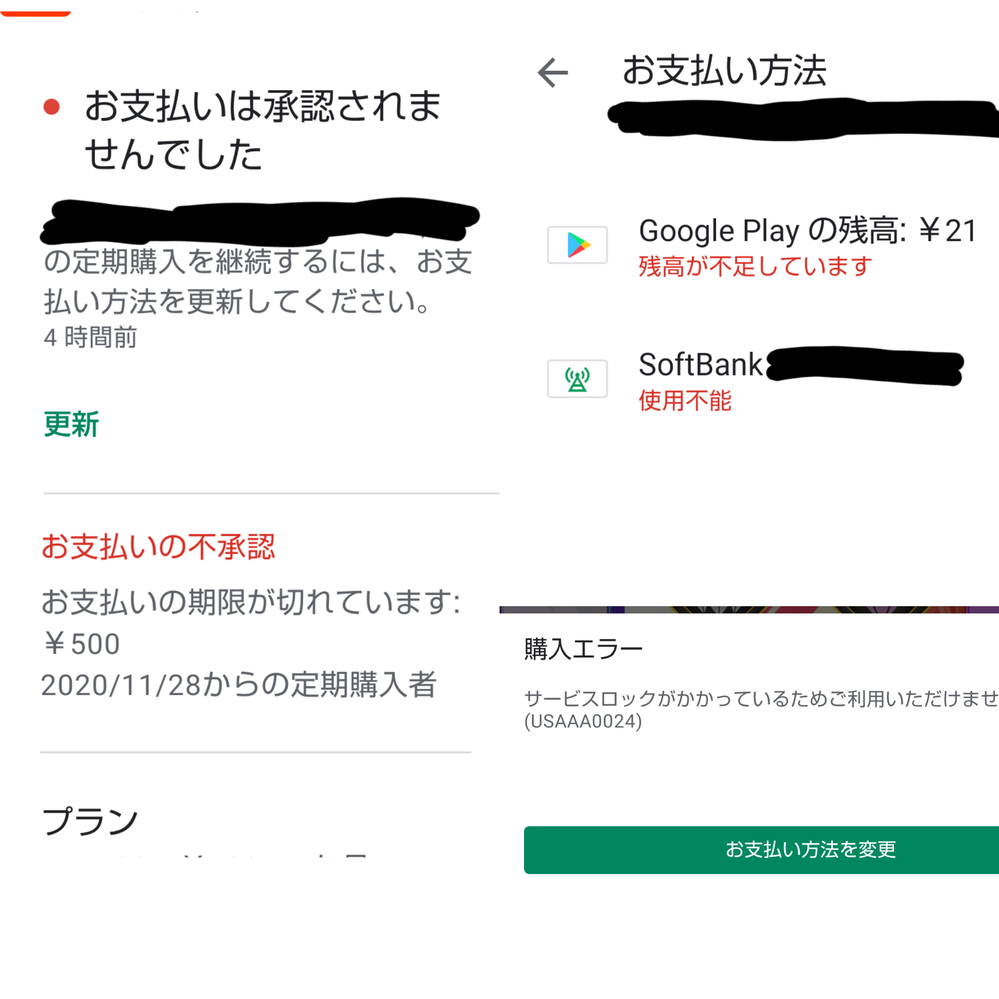Tap the back arrow beside お支払い方法

click(x=552, y=72)
